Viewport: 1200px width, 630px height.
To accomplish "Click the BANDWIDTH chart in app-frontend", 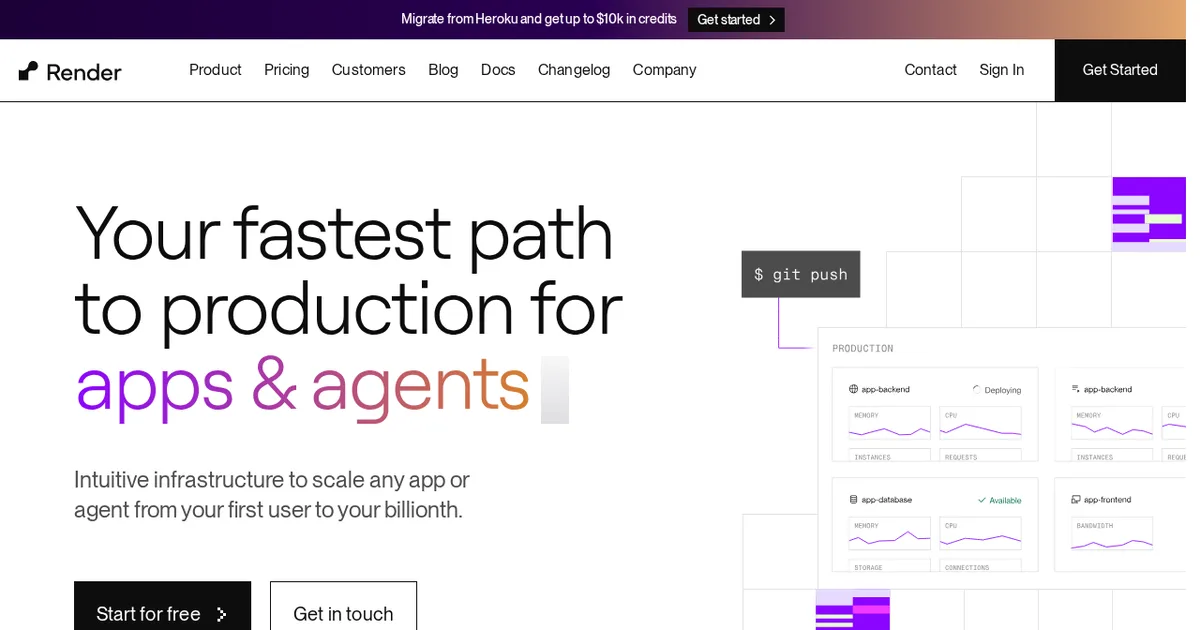I will (x=1112, y=534).
